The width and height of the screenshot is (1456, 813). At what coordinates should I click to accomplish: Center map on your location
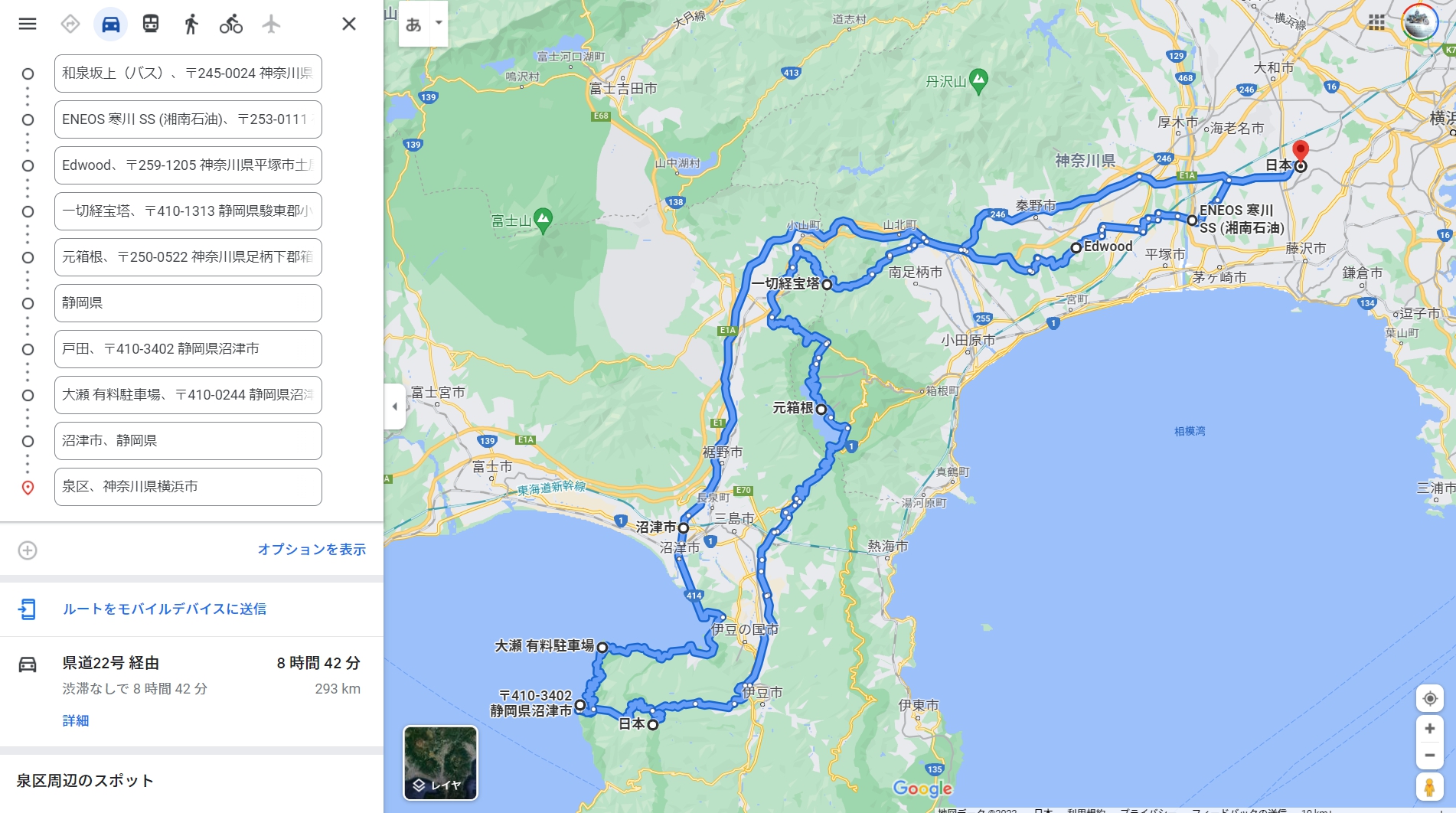[x=1429, y=698]
